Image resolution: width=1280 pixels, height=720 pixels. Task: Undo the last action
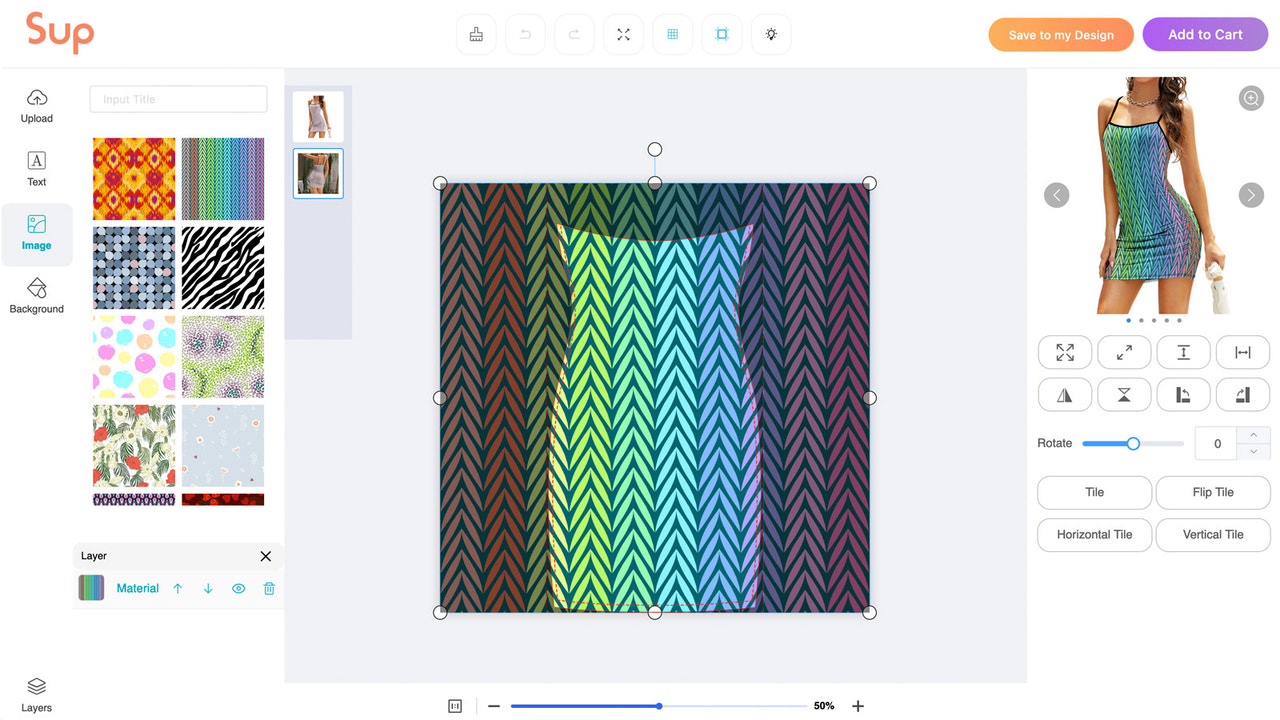point(525,34)
